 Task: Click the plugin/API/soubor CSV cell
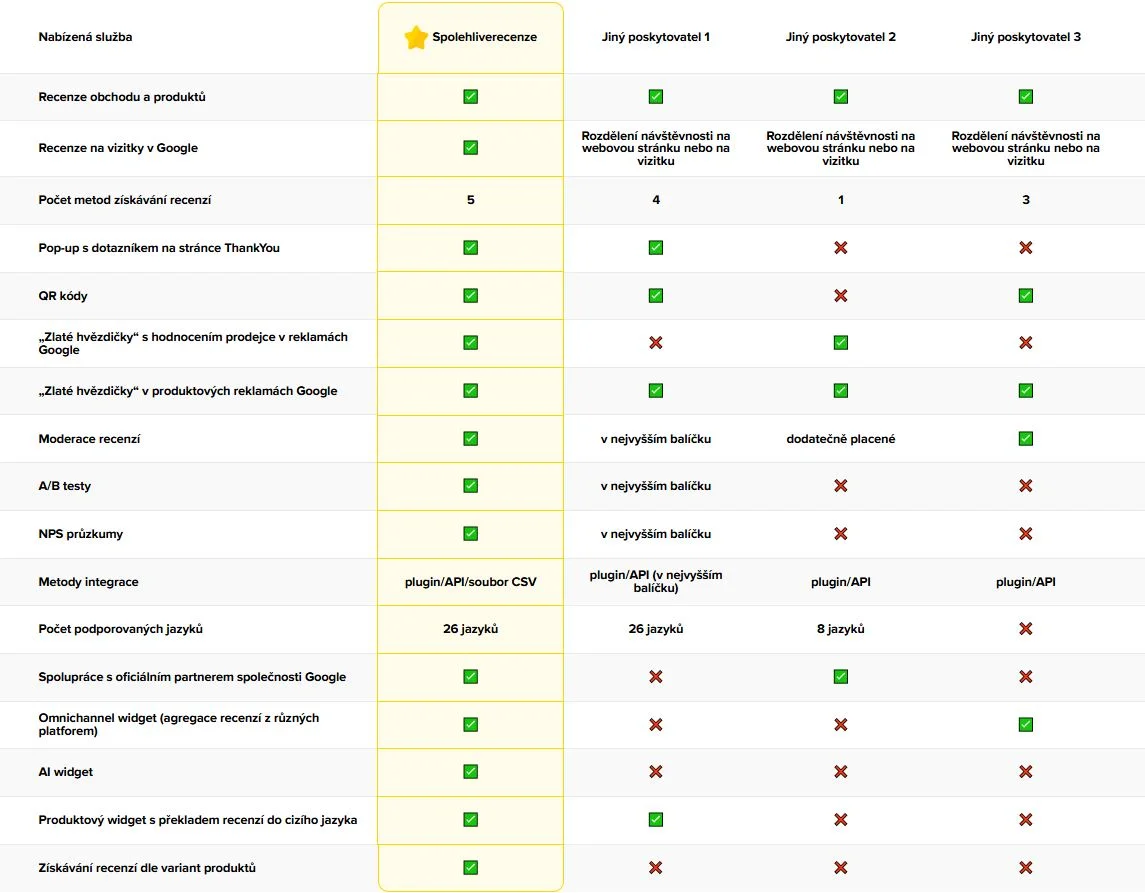coord(470,582)
